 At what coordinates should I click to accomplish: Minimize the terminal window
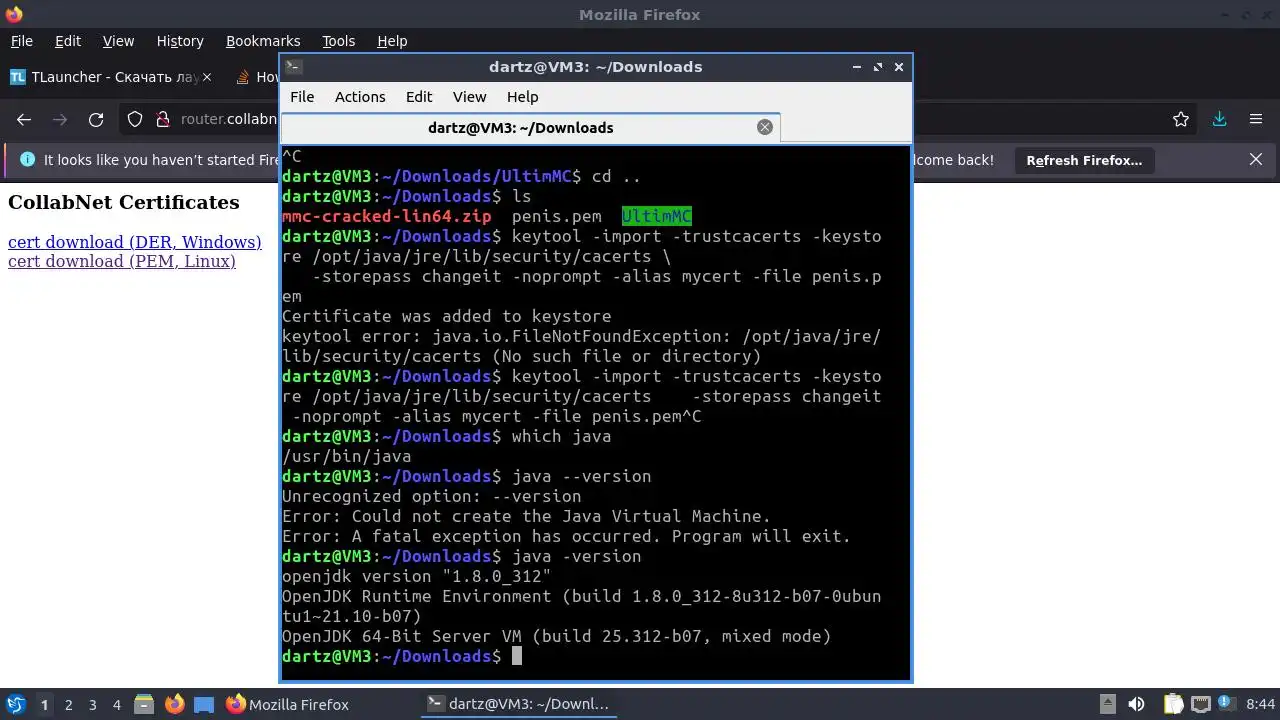click(857, 67)
